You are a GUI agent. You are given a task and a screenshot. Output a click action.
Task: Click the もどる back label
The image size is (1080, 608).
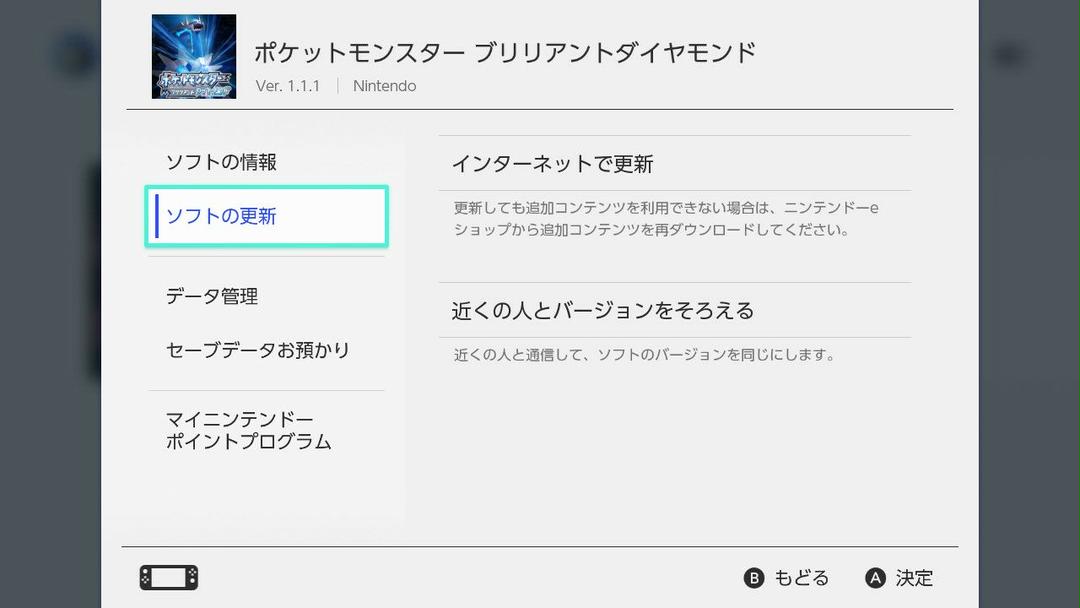click(802, 578)
